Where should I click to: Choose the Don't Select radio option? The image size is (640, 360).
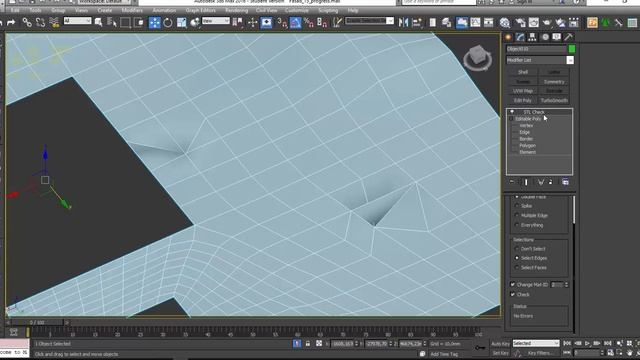517,249
